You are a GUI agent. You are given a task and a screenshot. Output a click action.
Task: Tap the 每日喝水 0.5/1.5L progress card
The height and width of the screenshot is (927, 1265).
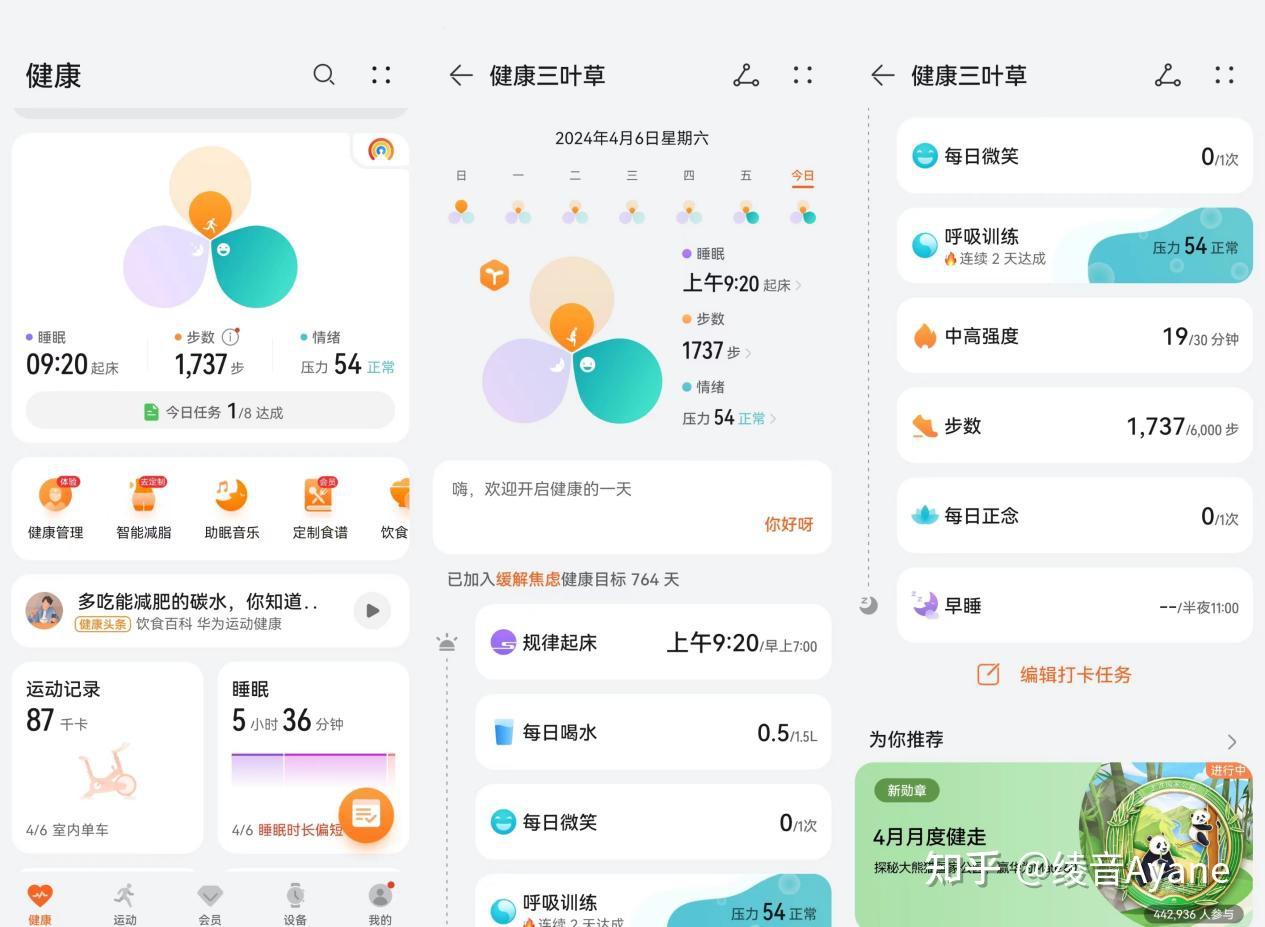pyautogui.click(x=652, y=732)
